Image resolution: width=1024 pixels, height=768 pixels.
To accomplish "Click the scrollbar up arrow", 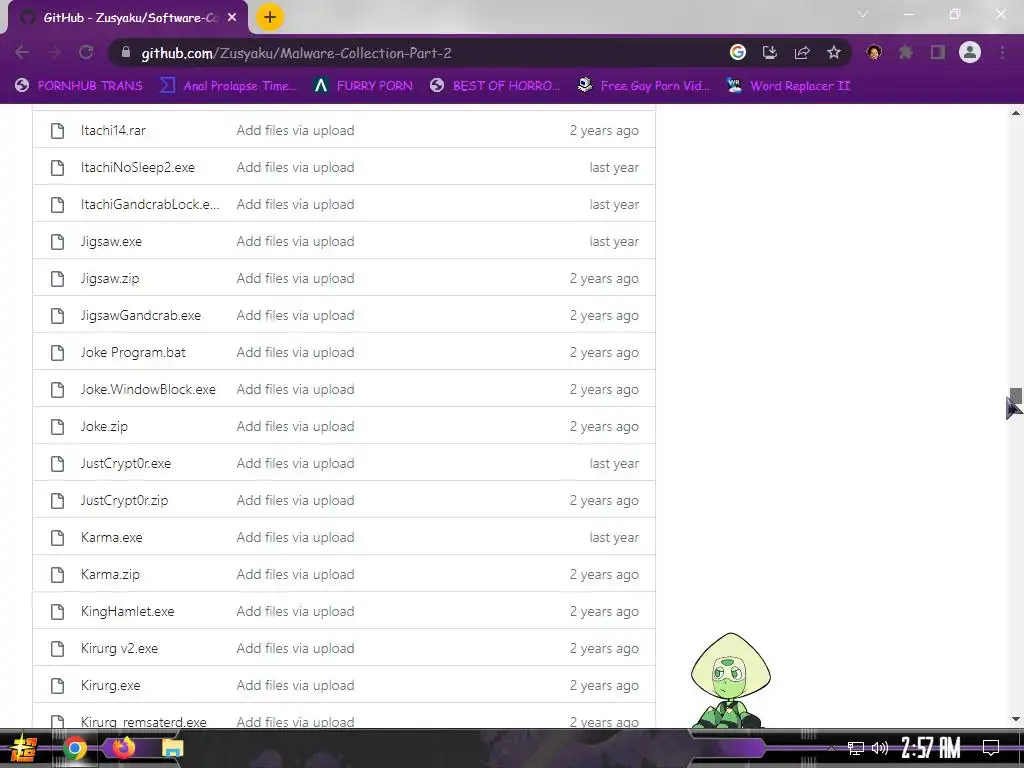I will pyautogui.click(x=1016, y=114).
